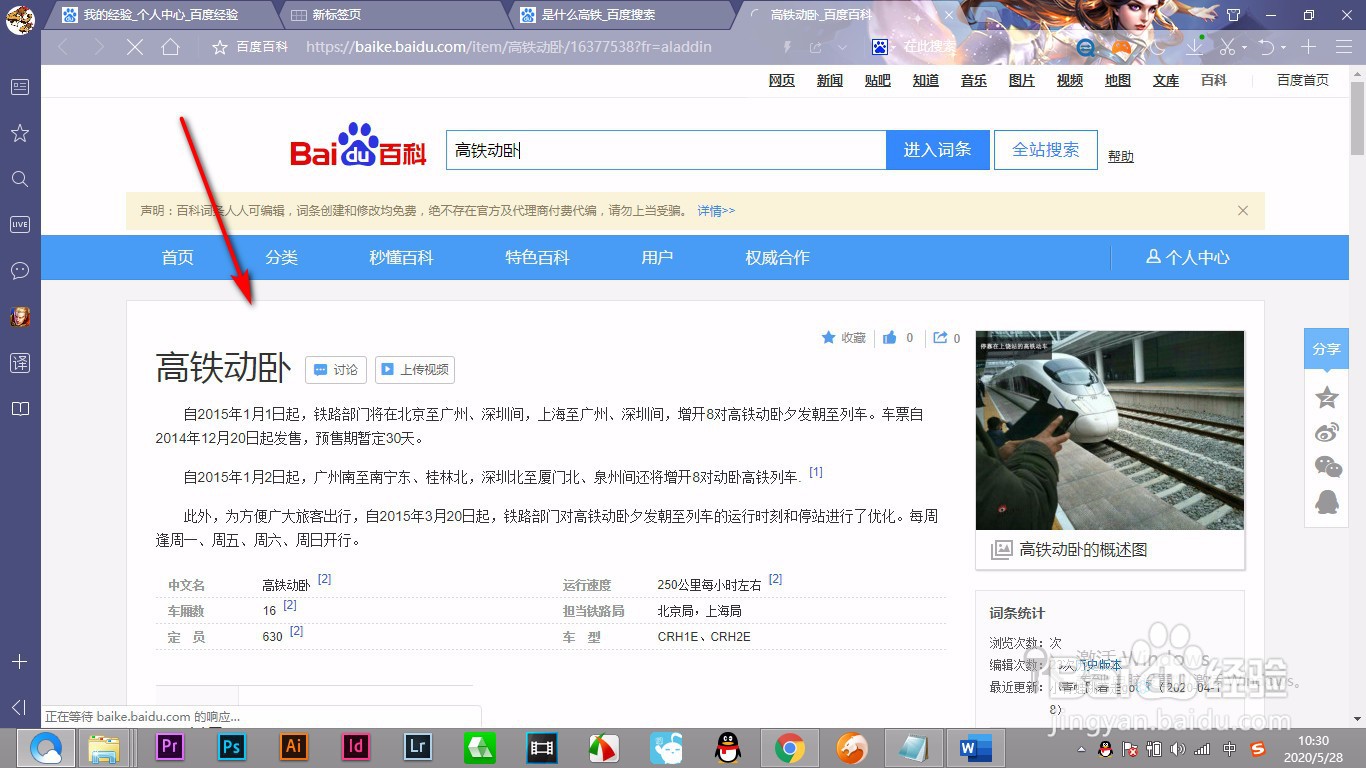
Task: Open the 贴吧 top link
Action: (878, 80)
